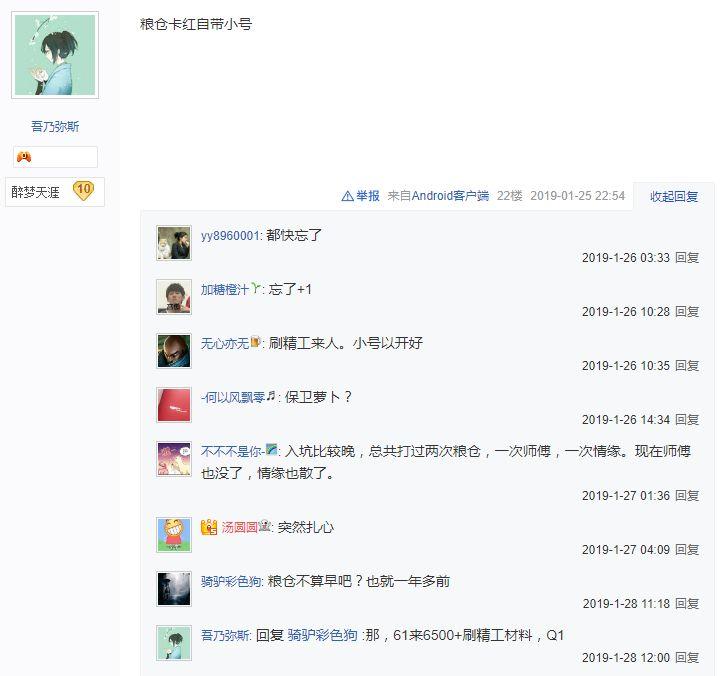Click the game controller badge icon

24,157
